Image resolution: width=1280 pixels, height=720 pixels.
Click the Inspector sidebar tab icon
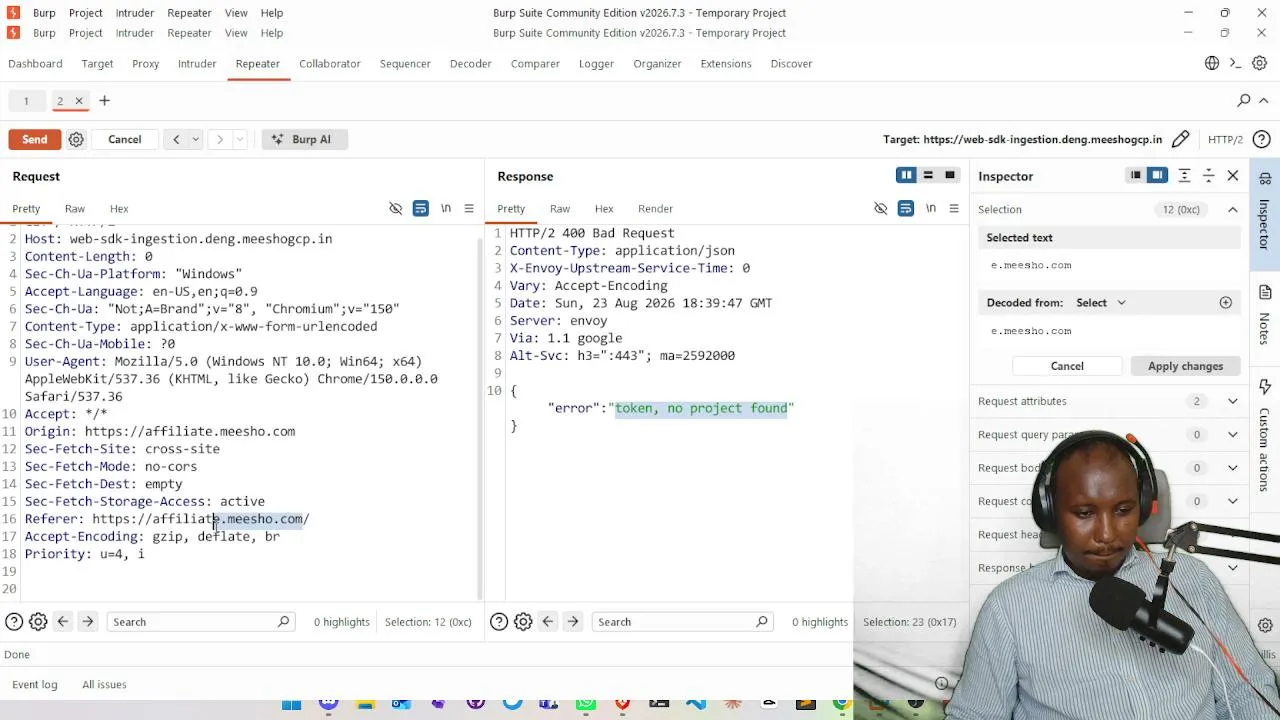[1265, 178]
